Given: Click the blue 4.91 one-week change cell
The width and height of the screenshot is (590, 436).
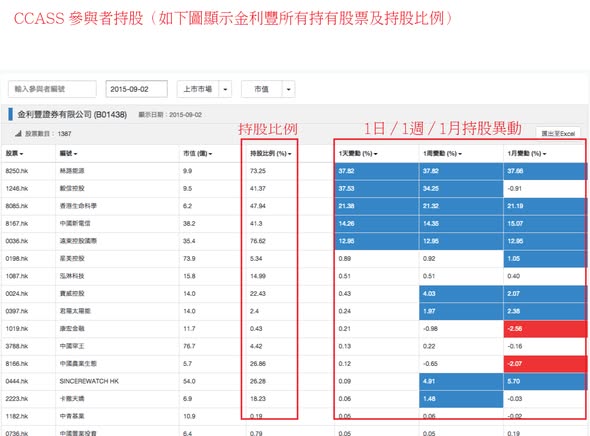Looking at the screenshot, I should pyautogui.click(x=461, y=381).
